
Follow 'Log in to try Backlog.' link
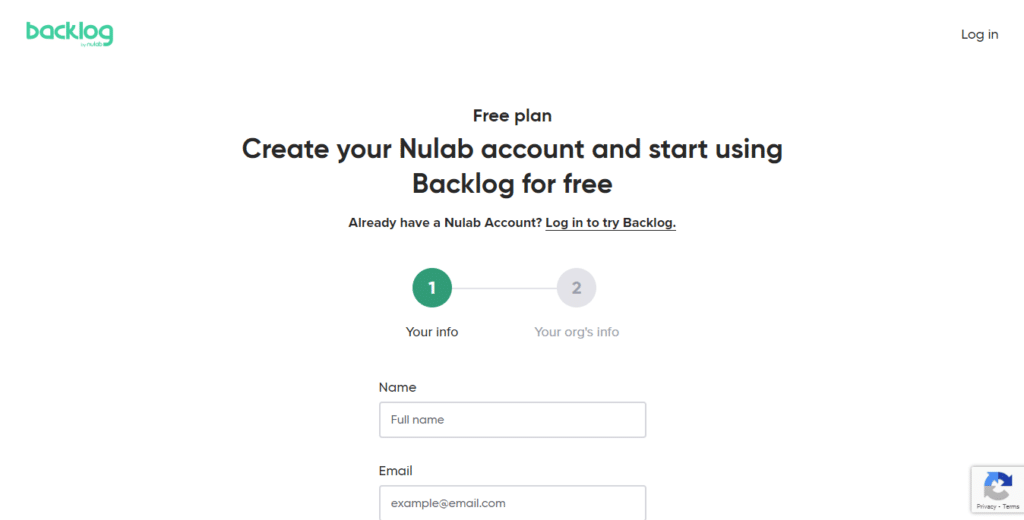[610, 223]
